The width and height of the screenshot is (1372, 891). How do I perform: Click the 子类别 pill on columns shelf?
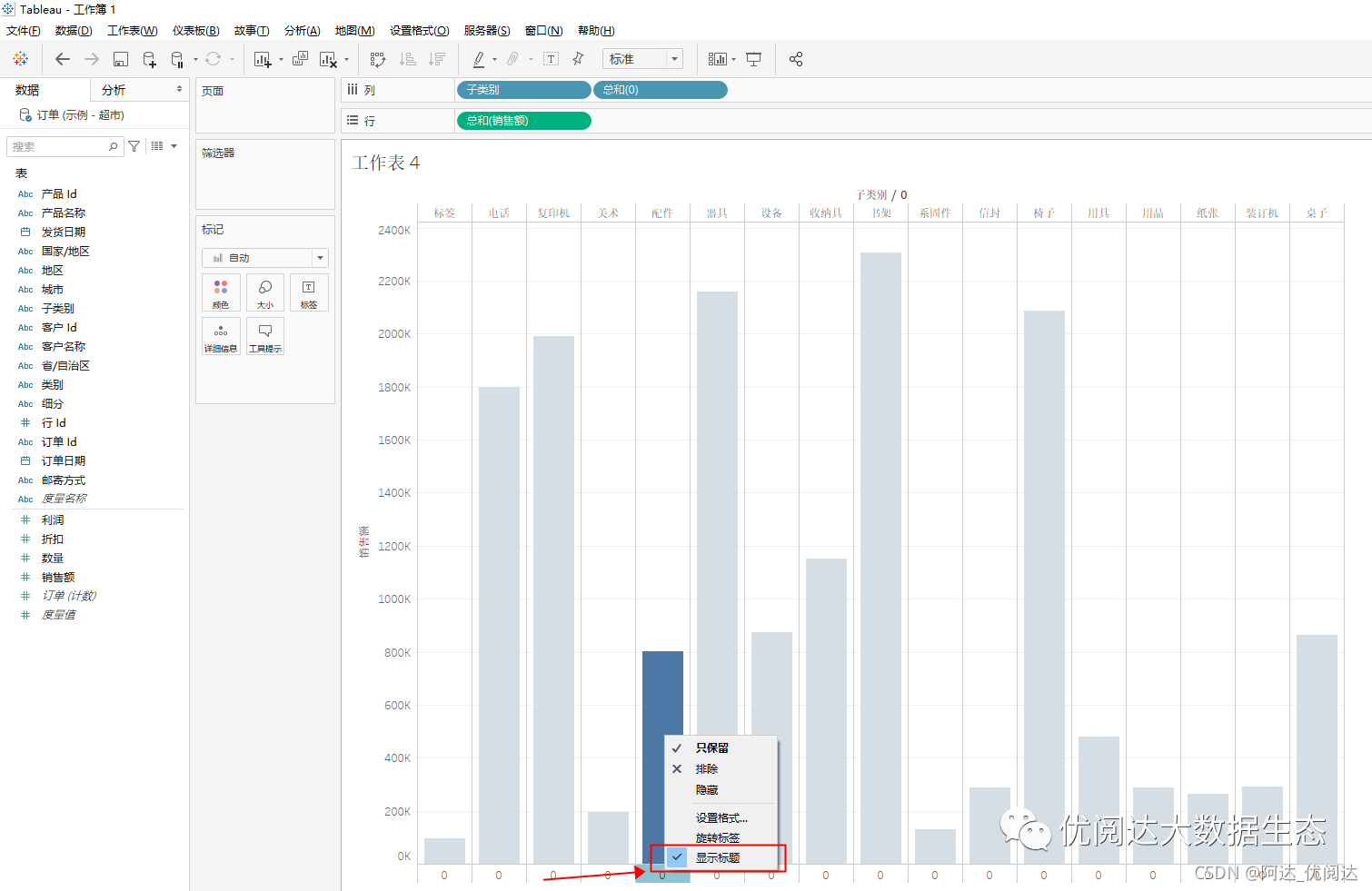pyautogui.click(x=523, y=90)
